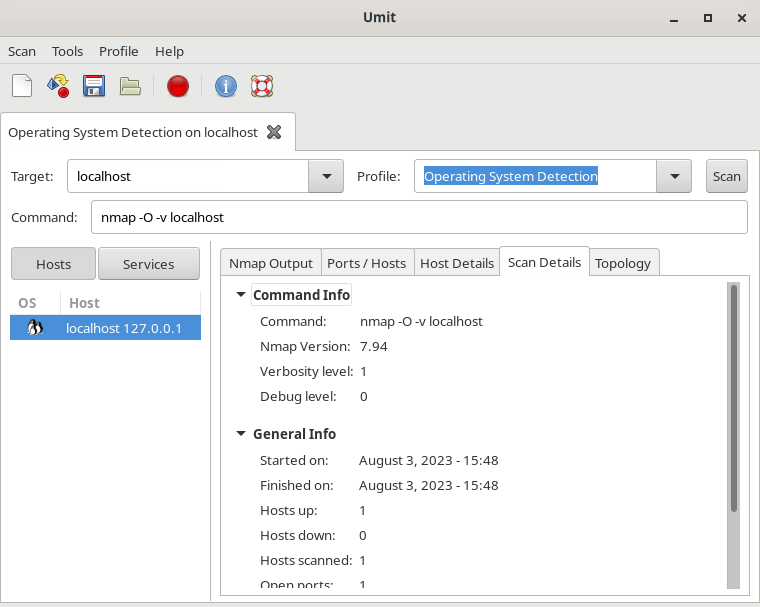Image resolution: width=760 pixels, height=607 pixels.
Task: Collapse the General Info section
Action: [x=240, y=433]
